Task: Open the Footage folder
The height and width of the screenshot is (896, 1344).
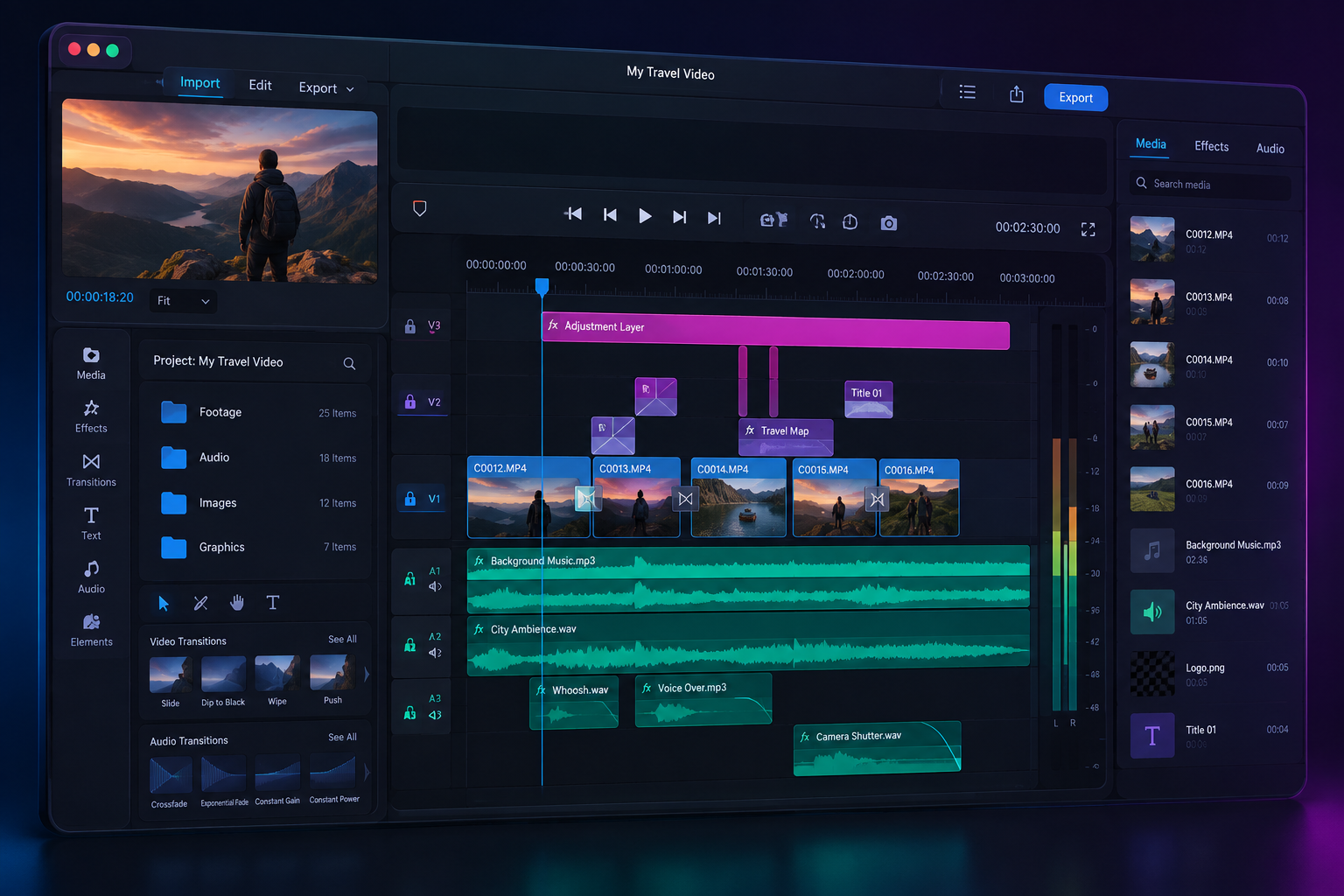Action: (258, 412)
